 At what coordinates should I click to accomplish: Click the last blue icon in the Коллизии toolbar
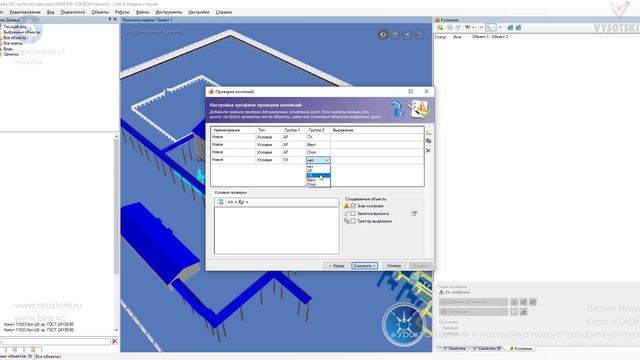coord(518,27)
